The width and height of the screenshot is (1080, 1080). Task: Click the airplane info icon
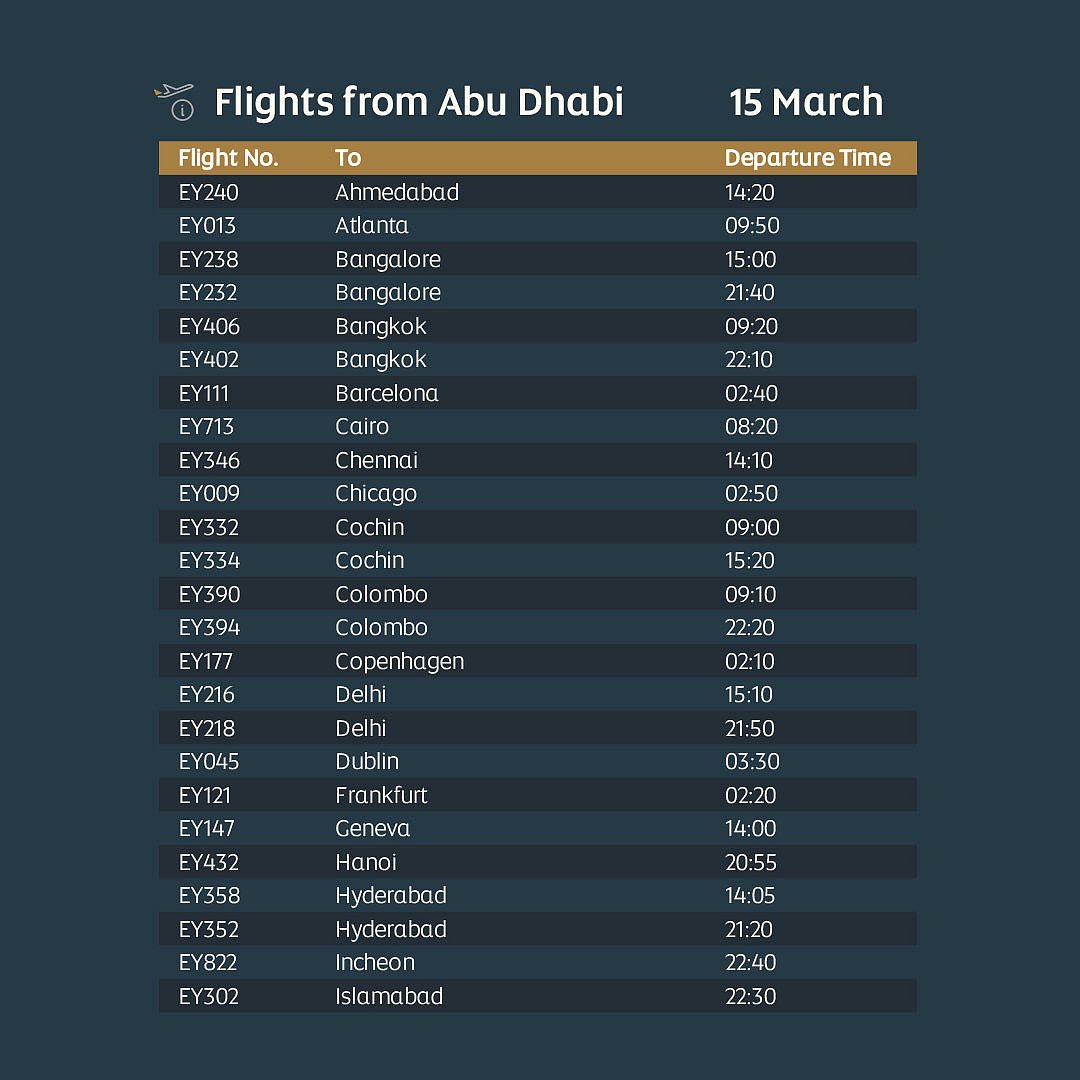pyautogui.click(x=175, y=102)
